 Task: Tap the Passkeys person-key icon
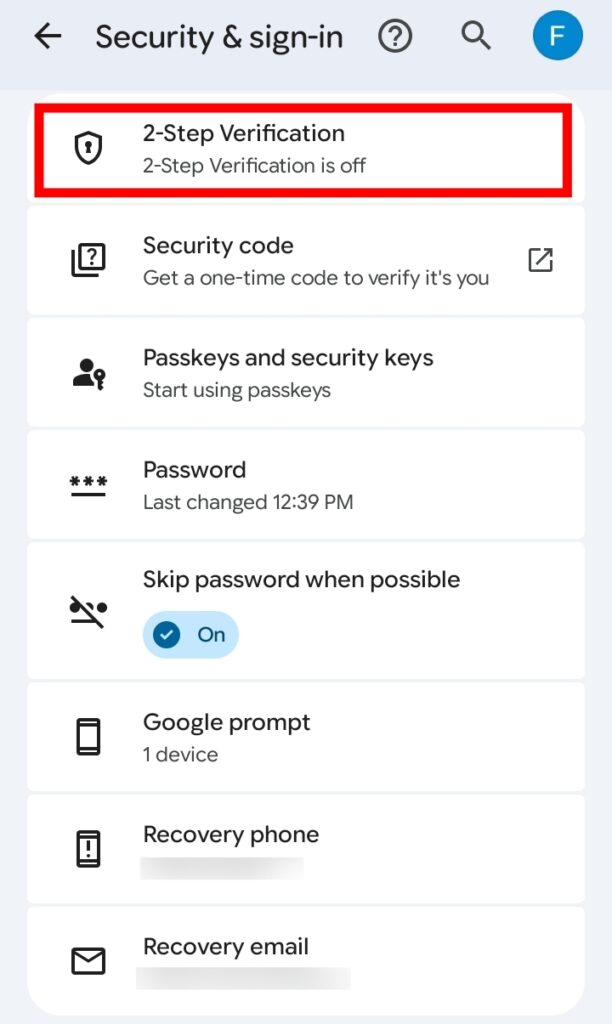89,373
